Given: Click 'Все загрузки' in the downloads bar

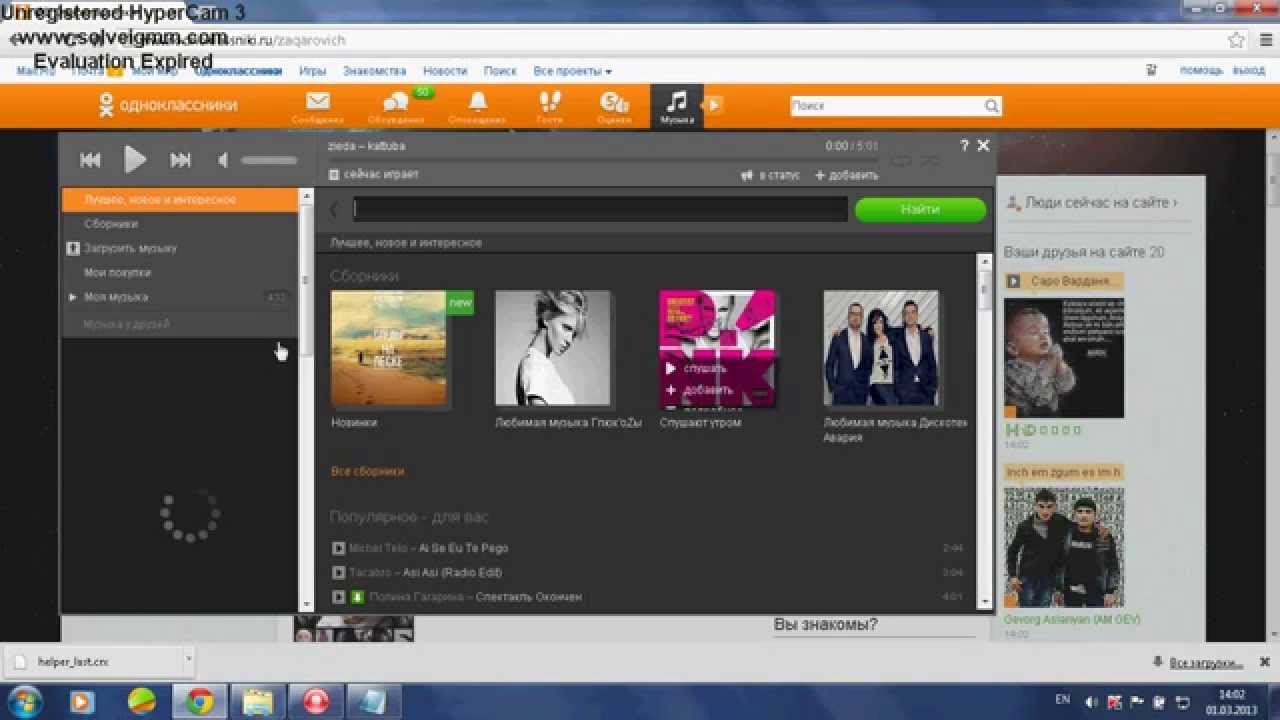Looking at the screenshot, I should [1206, 663].
